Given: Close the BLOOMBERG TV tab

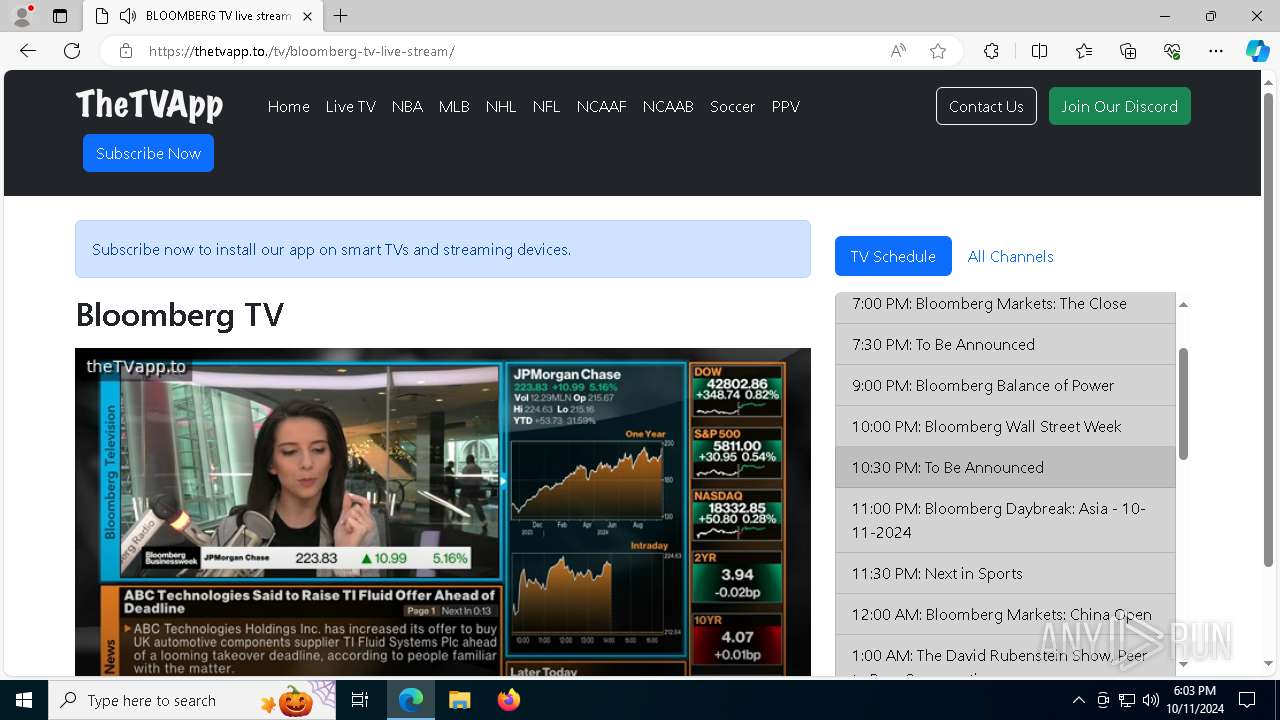Looking at the screenshot, I should point(308,16).
